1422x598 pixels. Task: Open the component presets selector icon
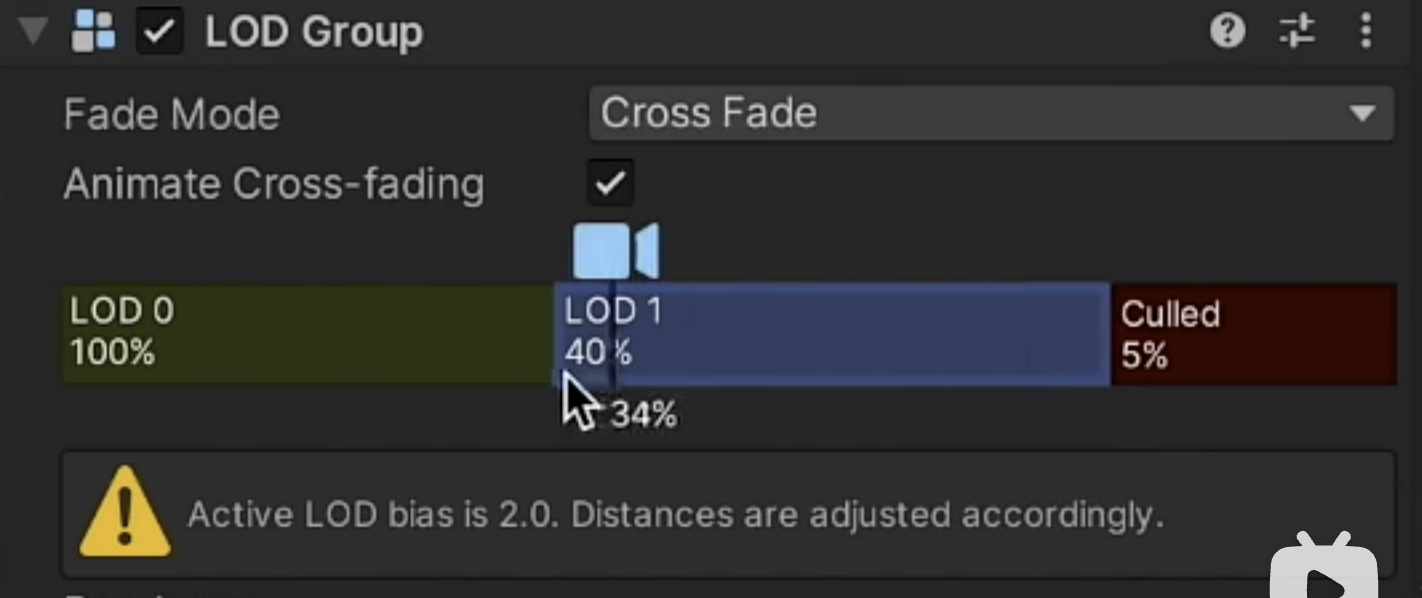coord(1297,32)
